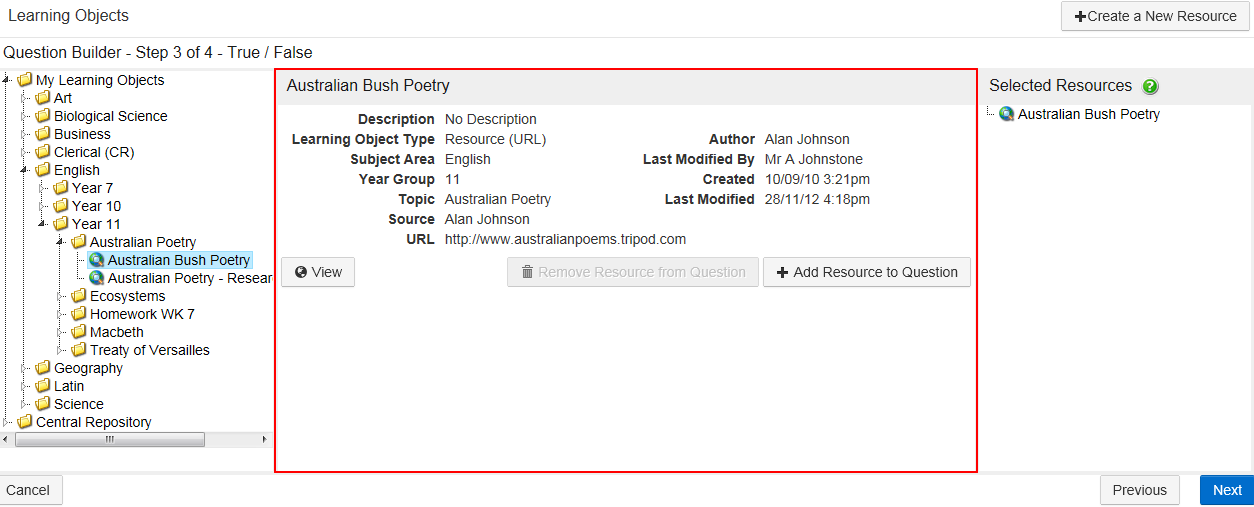This screenshot has height=507, width=1254.
Task: Select the Treaty of Versailles folder
Action: pyautogui.click(x=149, y=350)
